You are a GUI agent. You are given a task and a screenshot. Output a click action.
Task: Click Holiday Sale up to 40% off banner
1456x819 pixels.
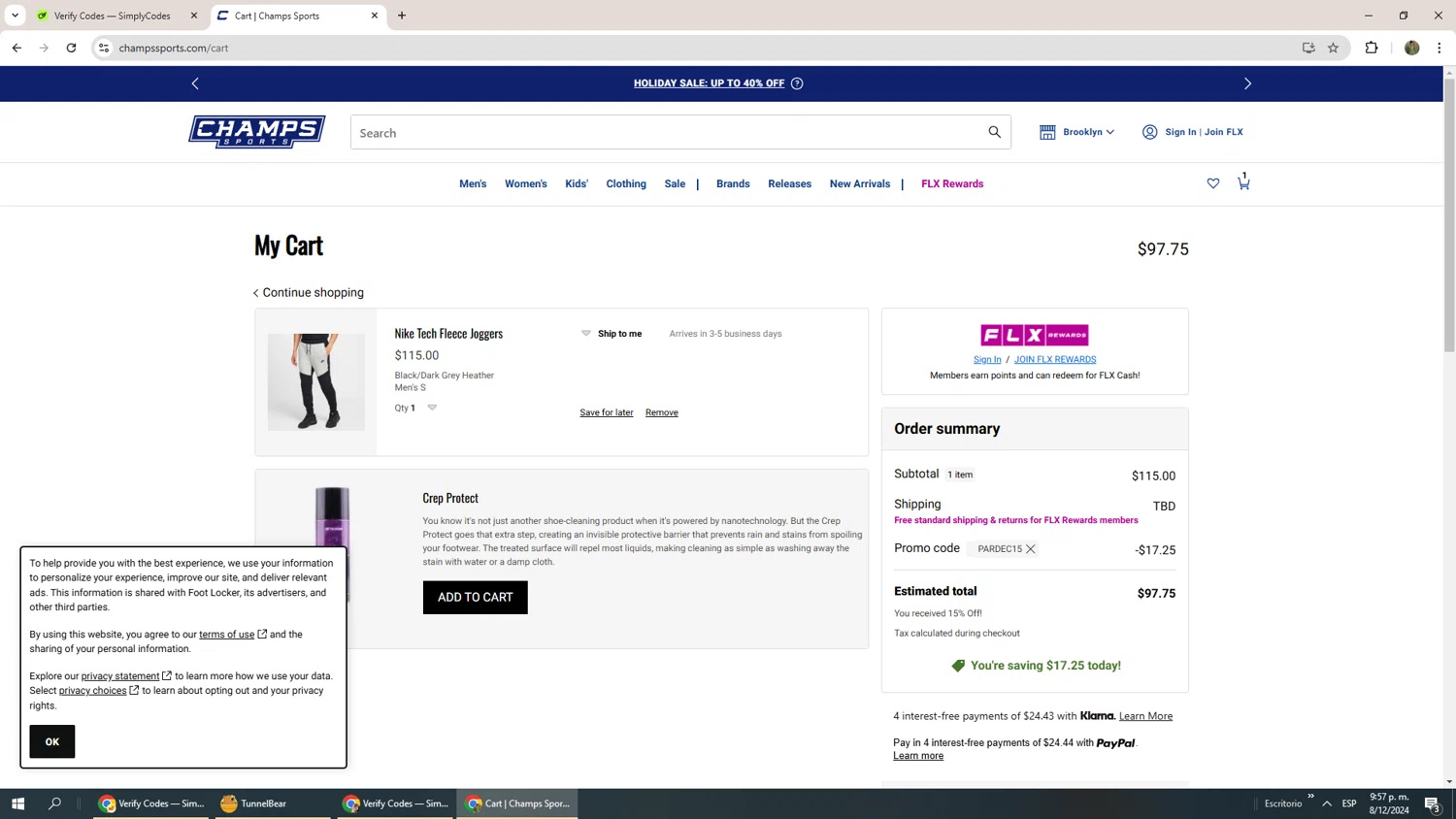[x=709, y=83]
